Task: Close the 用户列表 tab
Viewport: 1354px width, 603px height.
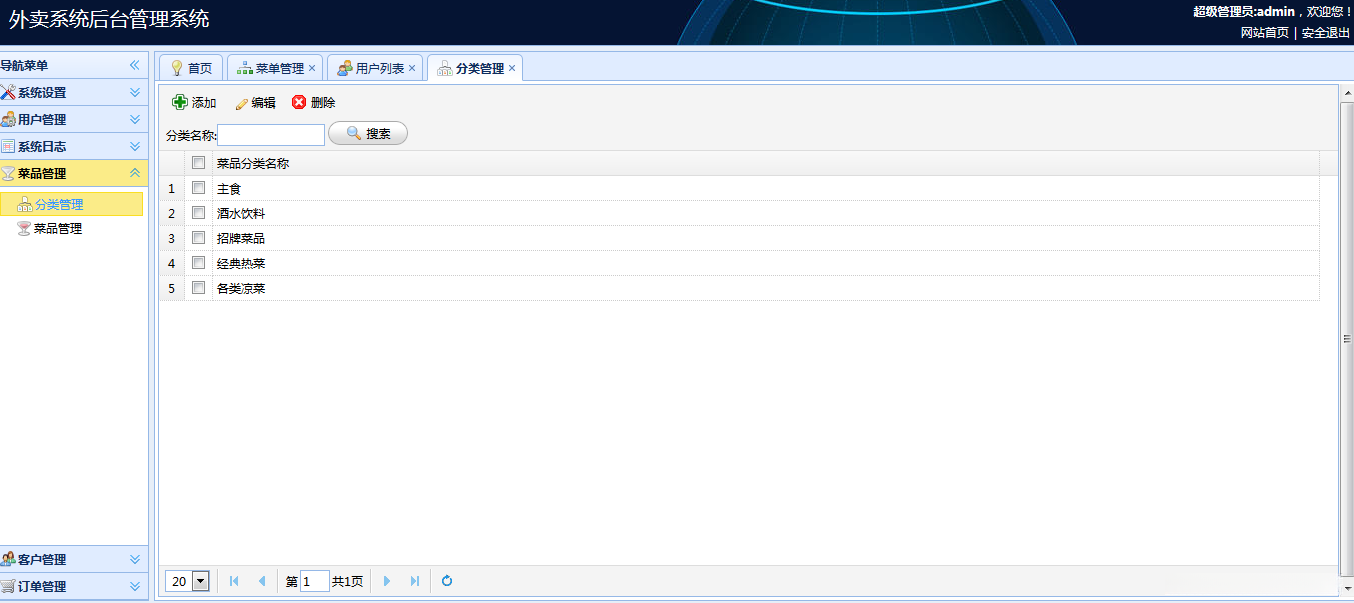Action: pos(412,68)
